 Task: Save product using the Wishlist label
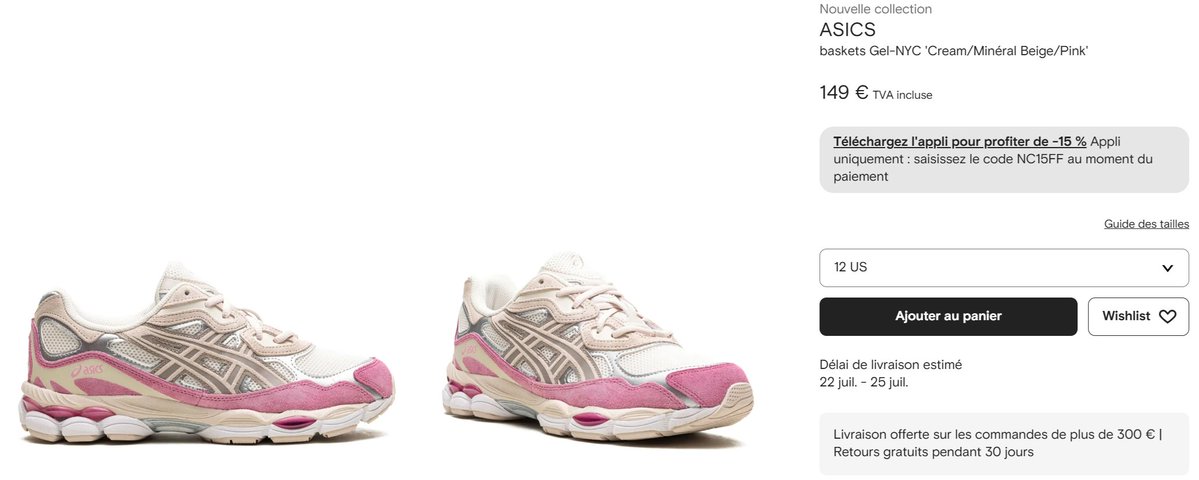[1126, 316]
